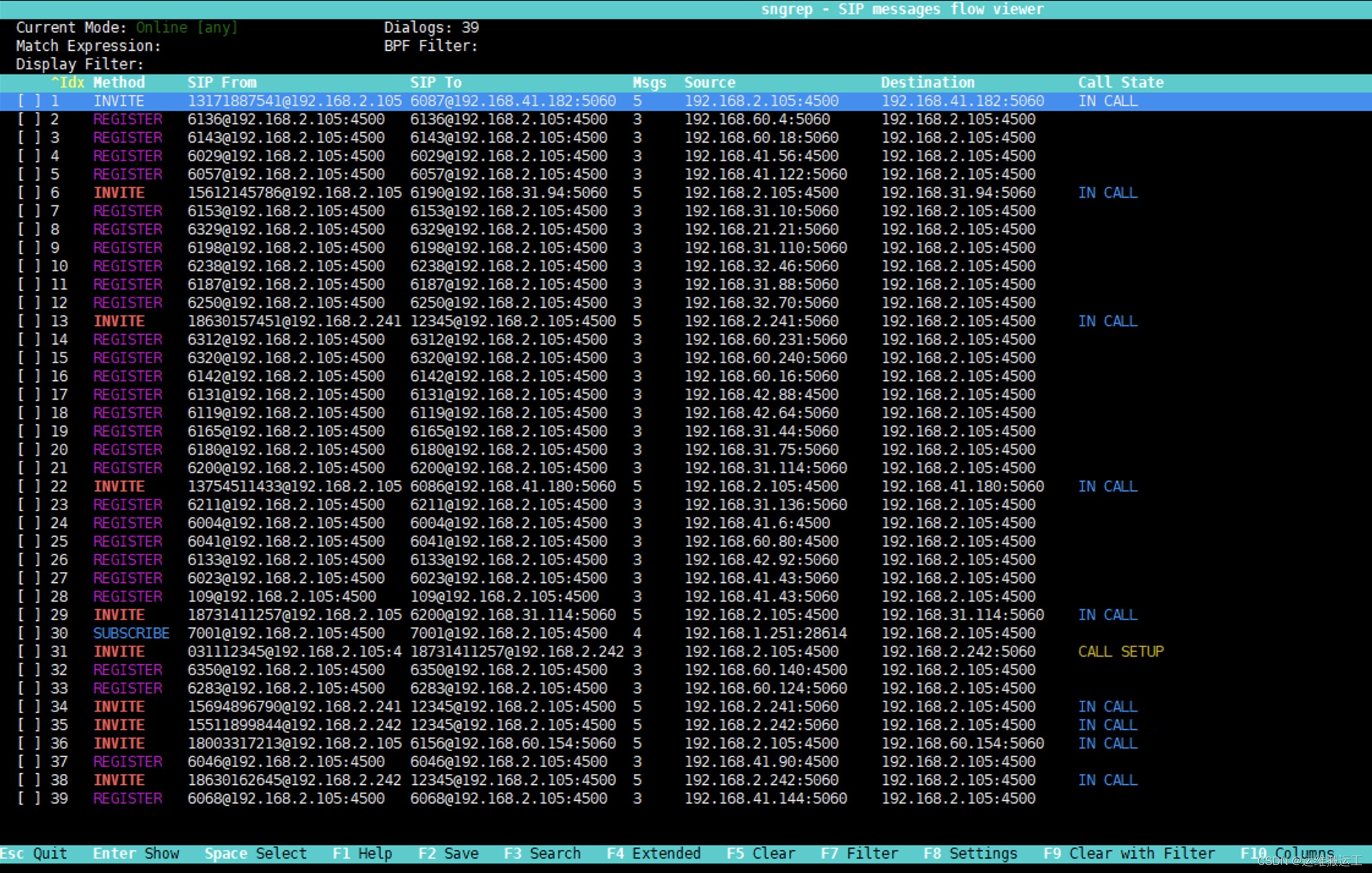This screenshot has width=1372, height=873.
Task: Open F3 Search in the footer
Action: coord(542,853)
